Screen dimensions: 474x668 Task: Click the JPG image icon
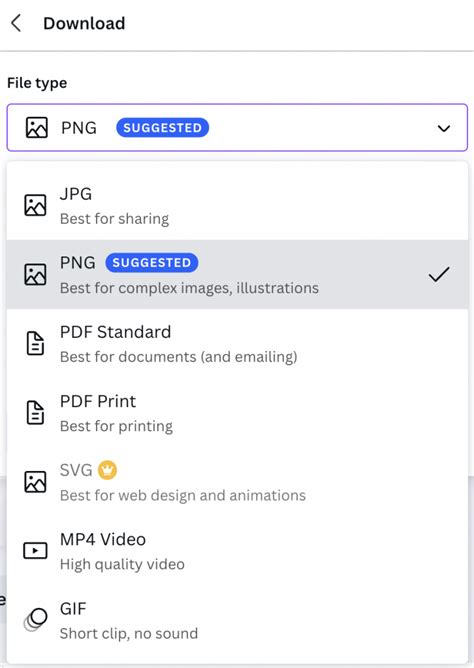[35, 205]
